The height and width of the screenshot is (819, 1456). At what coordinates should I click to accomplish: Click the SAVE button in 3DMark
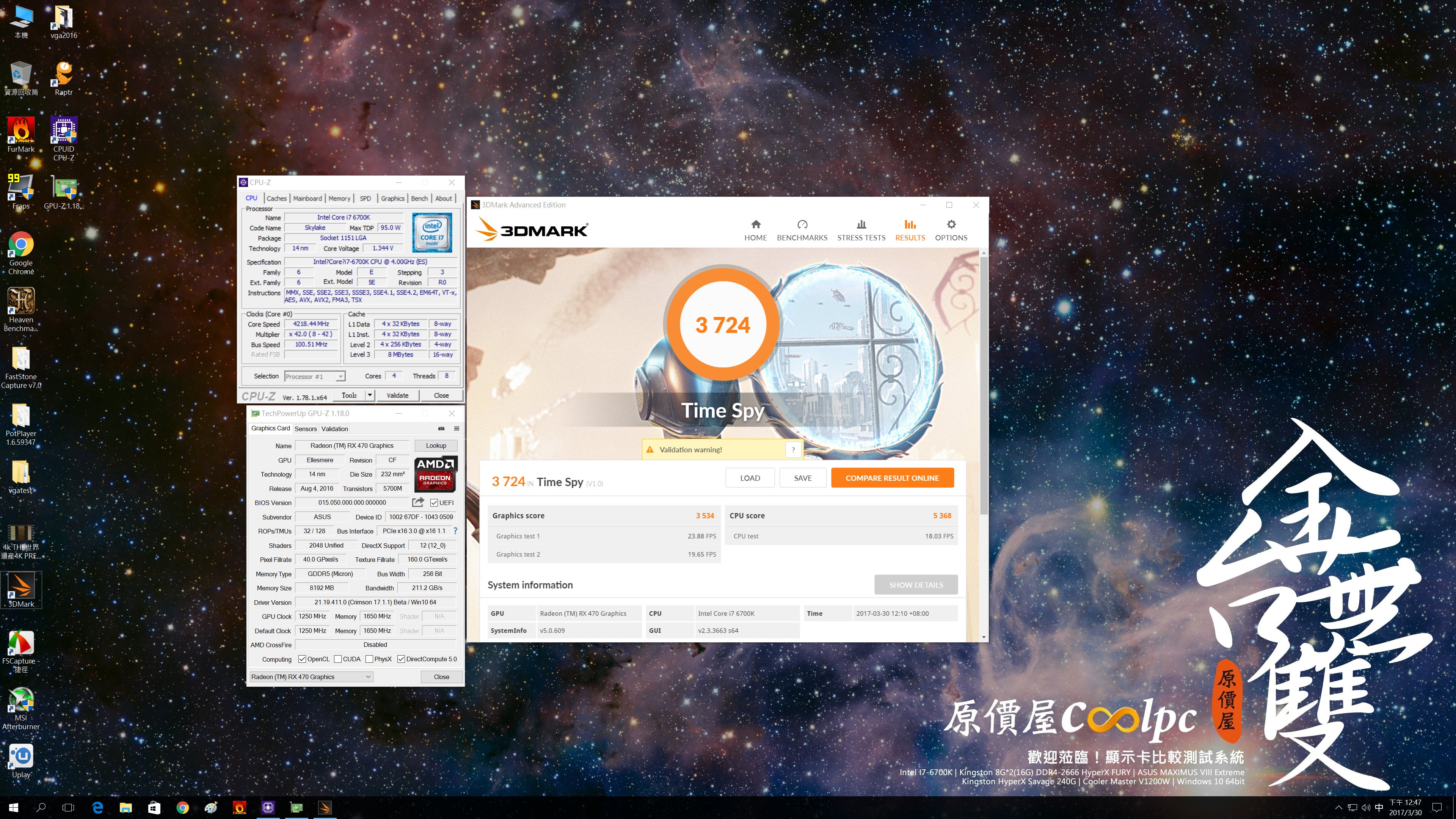(x=803, y=478)
